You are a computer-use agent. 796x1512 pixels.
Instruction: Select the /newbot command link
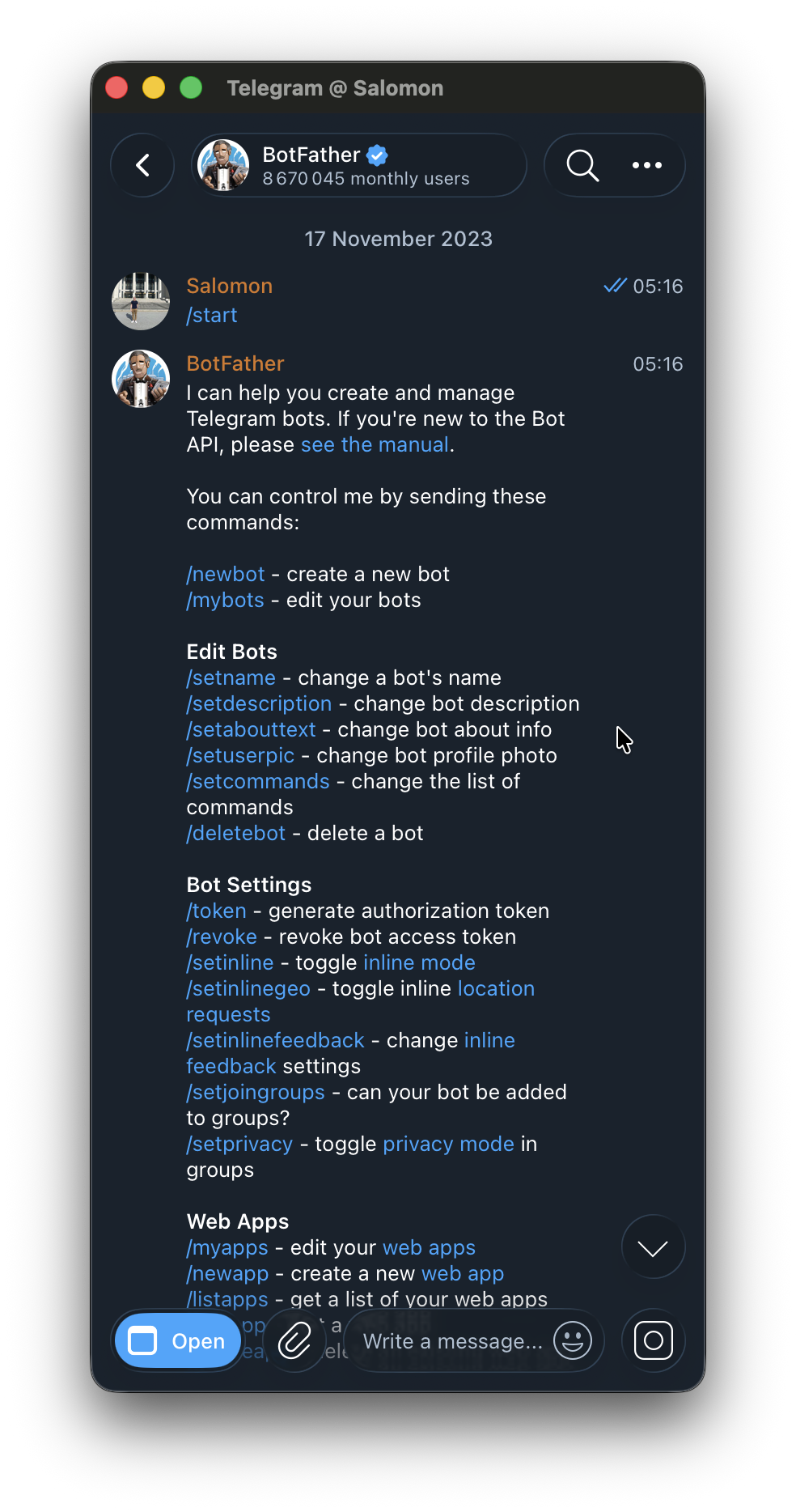coord(226,574)
